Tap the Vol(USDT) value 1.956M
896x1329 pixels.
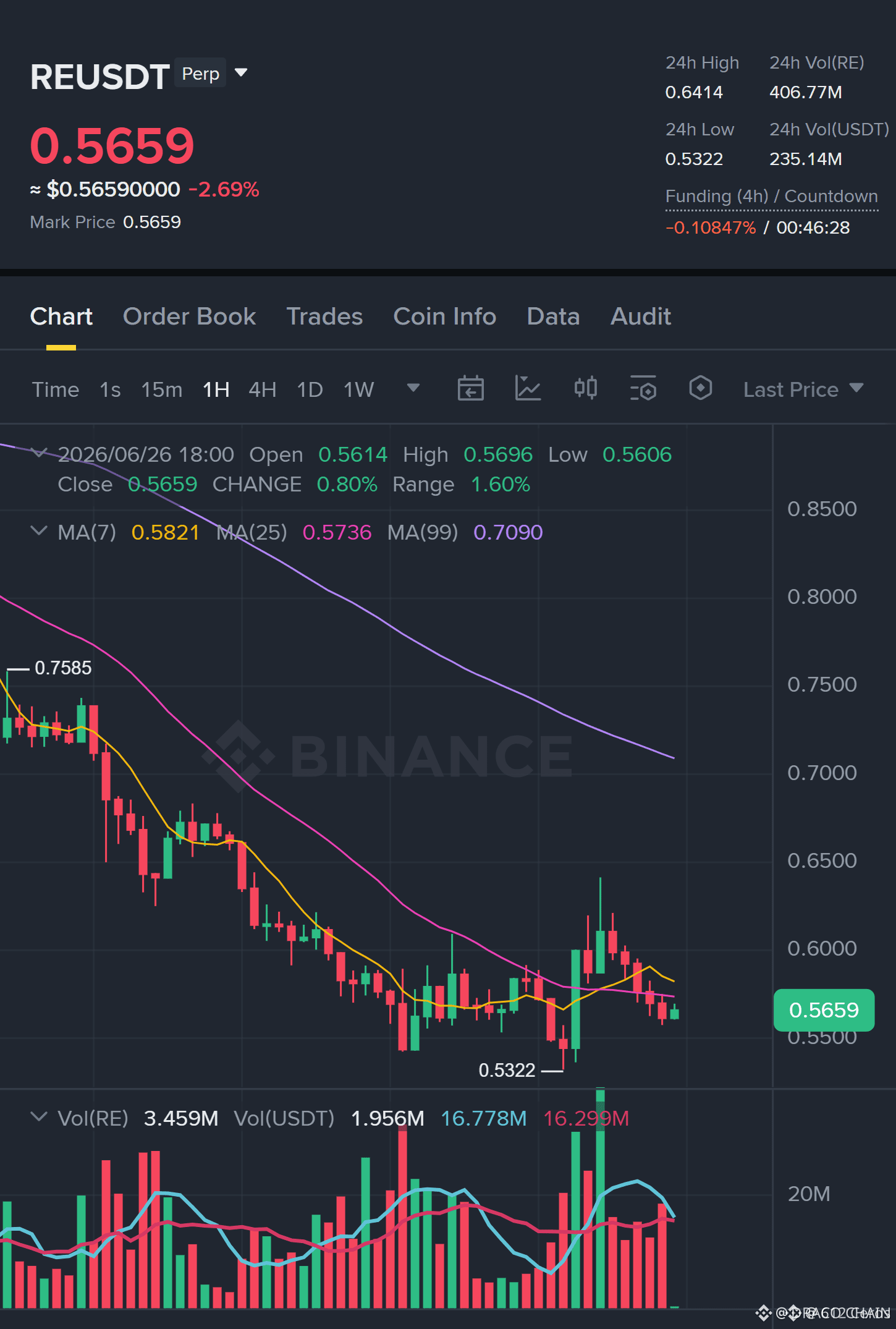click(387, 1118)
